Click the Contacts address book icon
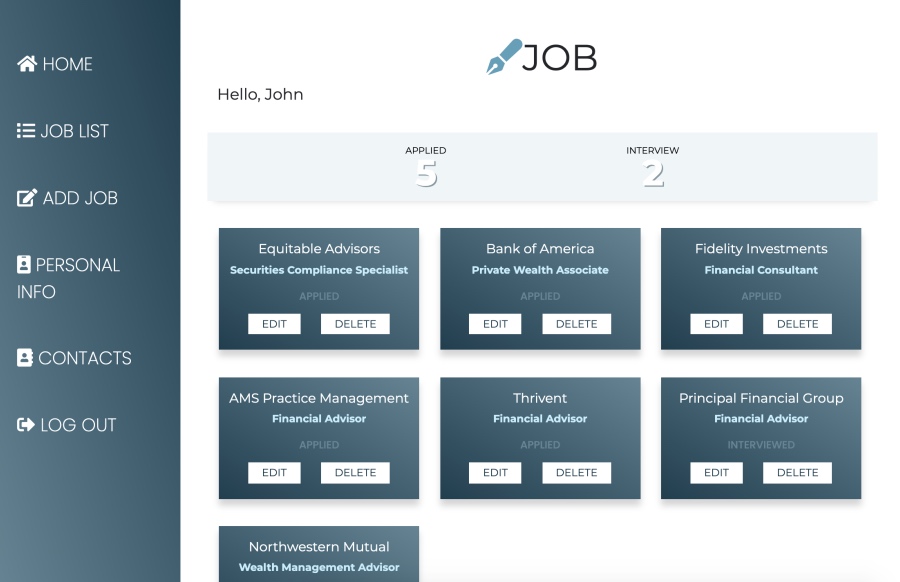This screenshot has width=900, height=582. [x=25, y=358]
